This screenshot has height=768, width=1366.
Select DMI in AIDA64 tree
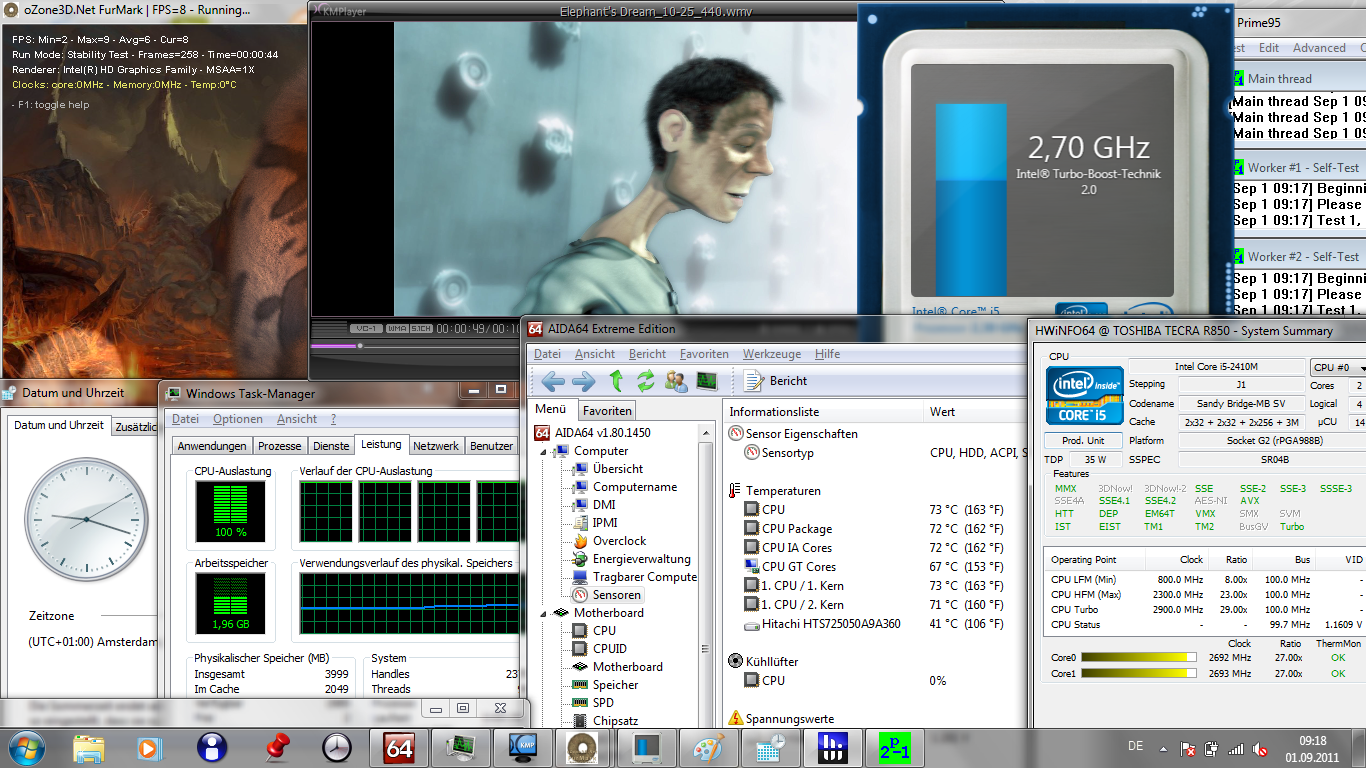coord(604,505)
